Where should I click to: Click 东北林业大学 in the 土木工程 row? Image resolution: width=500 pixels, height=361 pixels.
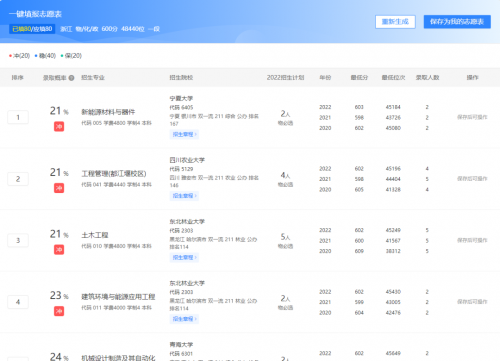point(187,221)
